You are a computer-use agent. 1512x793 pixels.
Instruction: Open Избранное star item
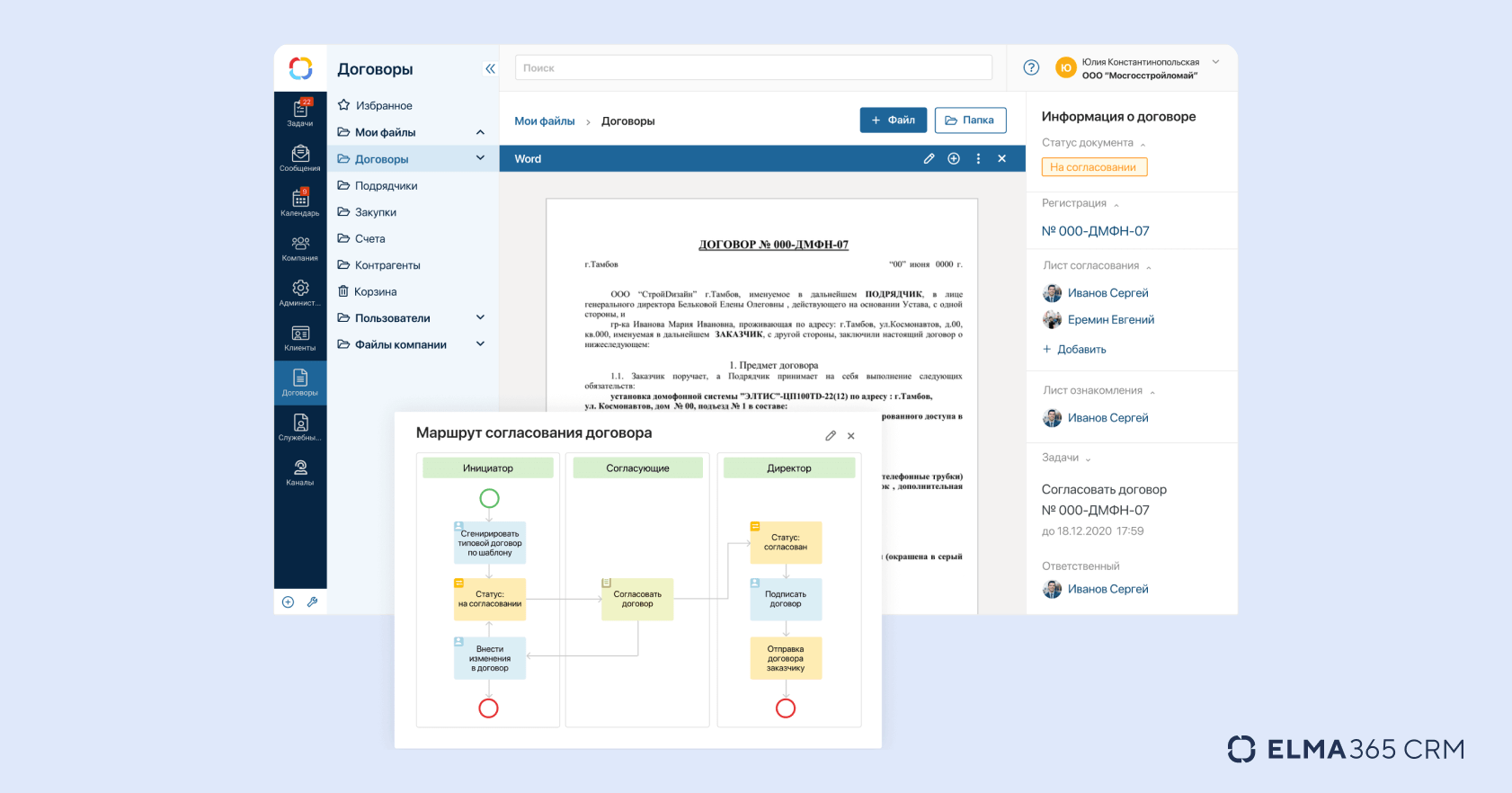click(375, 105)
